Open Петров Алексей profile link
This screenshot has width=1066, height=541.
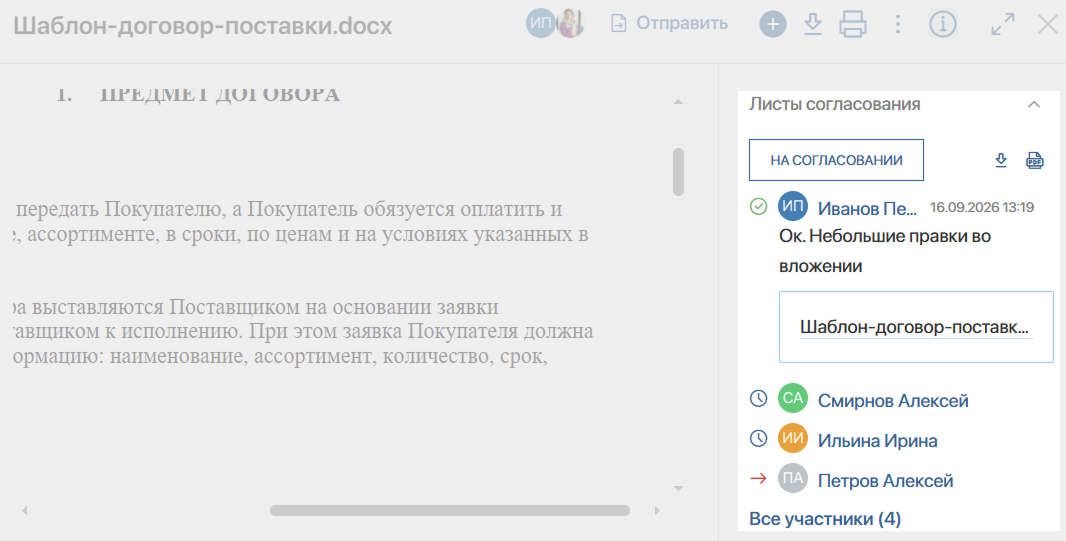tap(885, 481)
